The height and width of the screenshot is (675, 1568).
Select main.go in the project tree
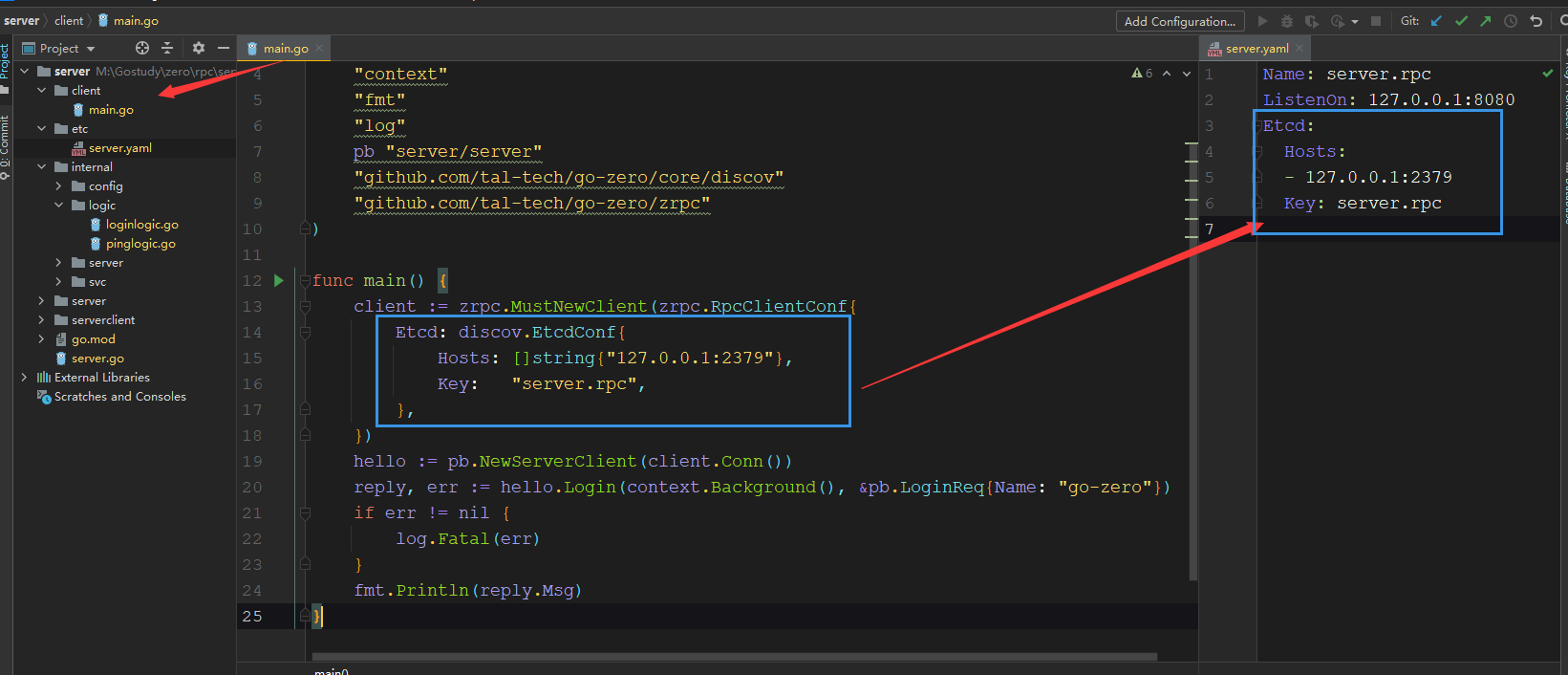[x=111, y=109]
